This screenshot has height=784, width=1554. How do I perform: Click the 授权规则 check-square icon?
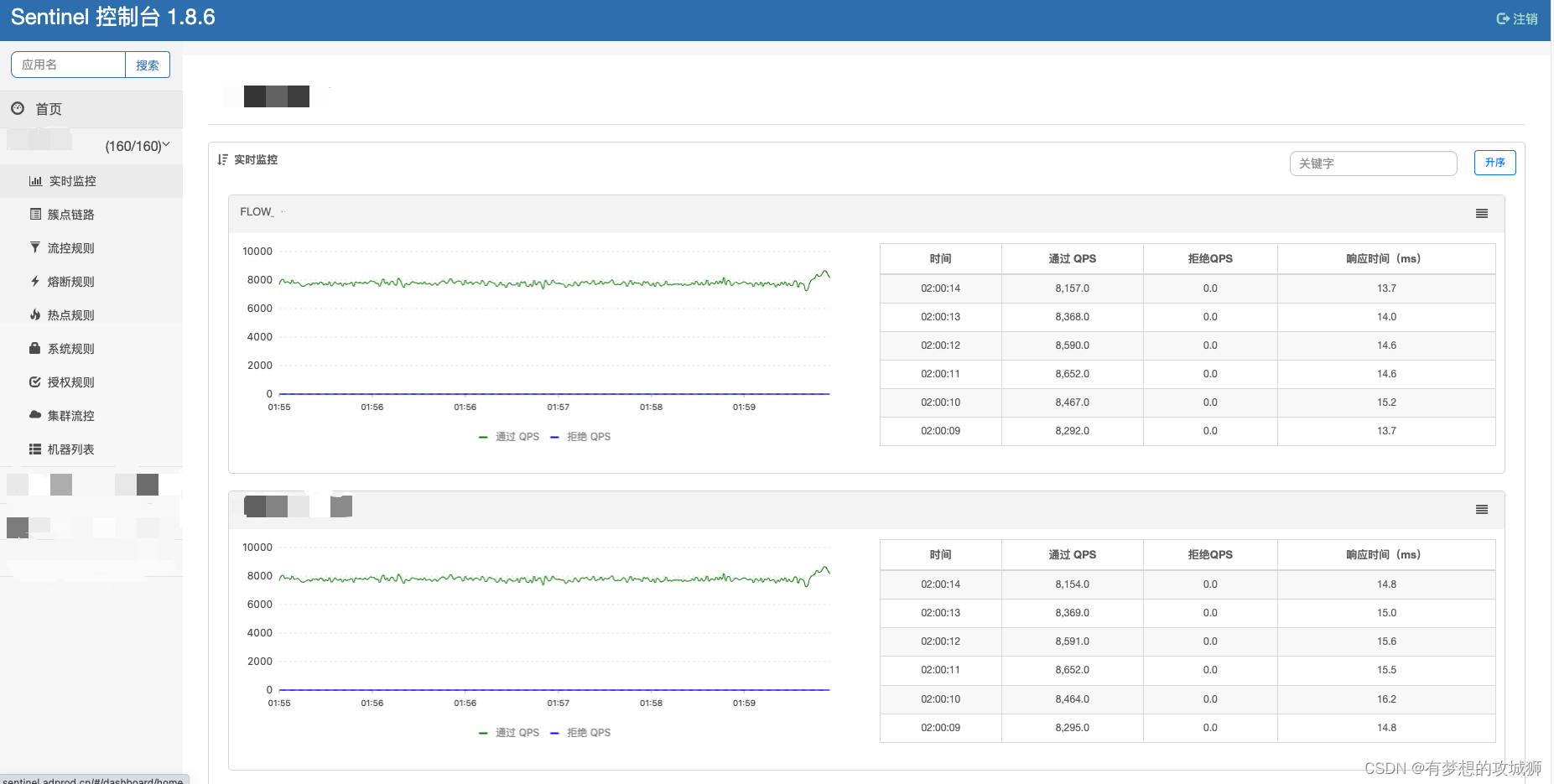click(x=35, y=382)
